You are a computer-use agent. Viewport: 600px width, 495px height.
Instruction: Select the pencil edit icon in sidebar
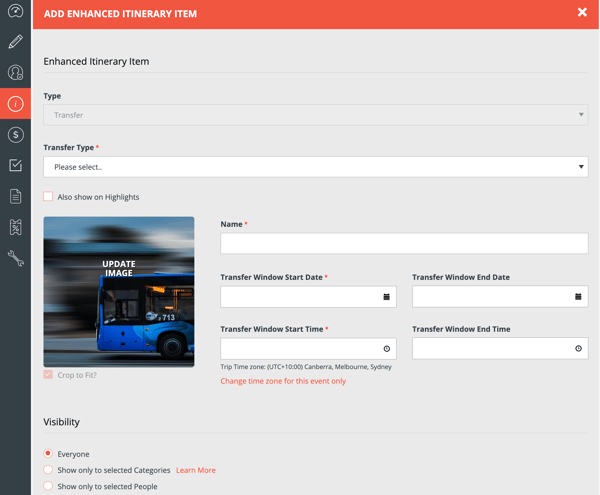point(15,42)
